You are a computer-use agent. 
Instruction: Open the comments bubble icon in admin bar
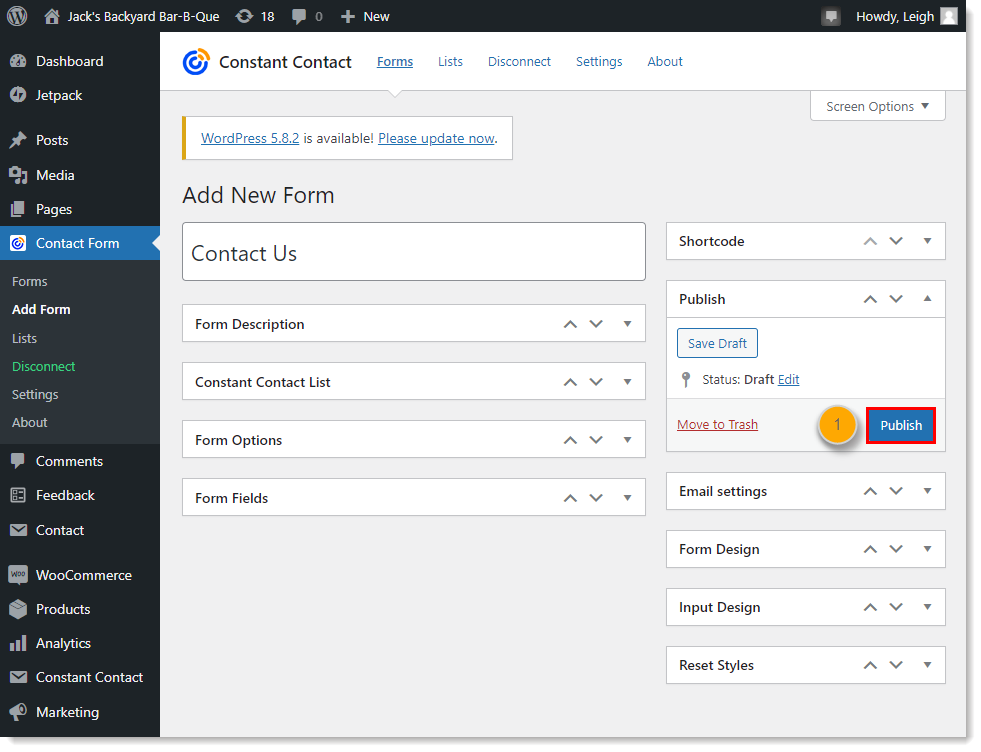[x=299, y=16]
